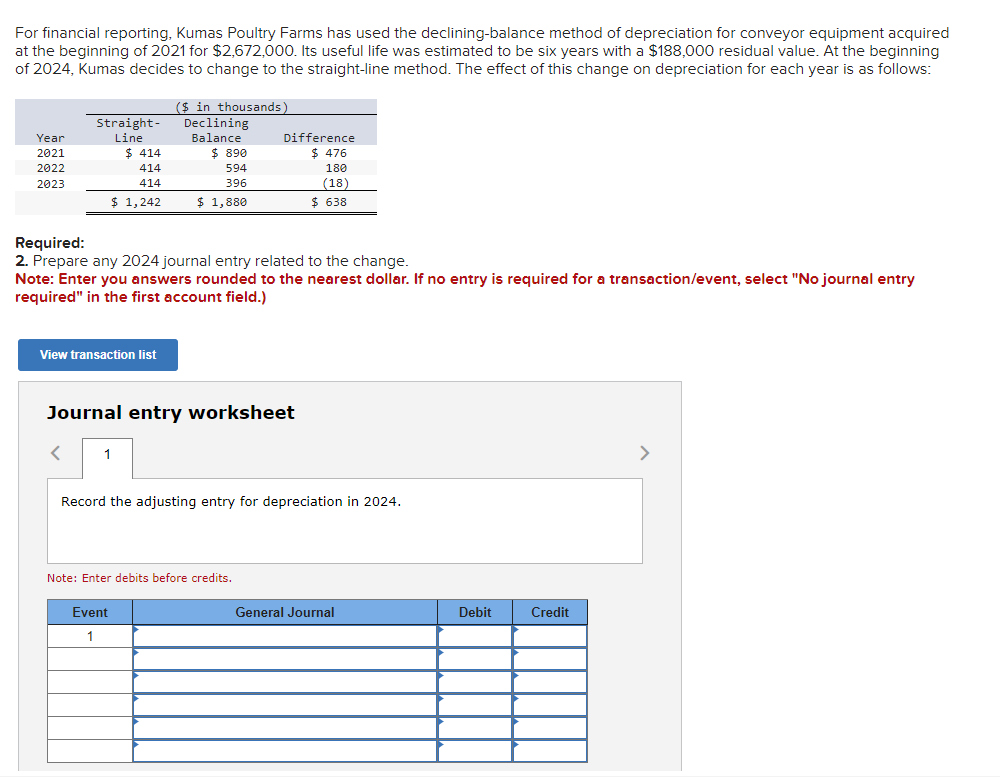Click the second row Debit field
Image resolution: width=1000 pixels, height=778 pixels.
(x=475, y=659)
